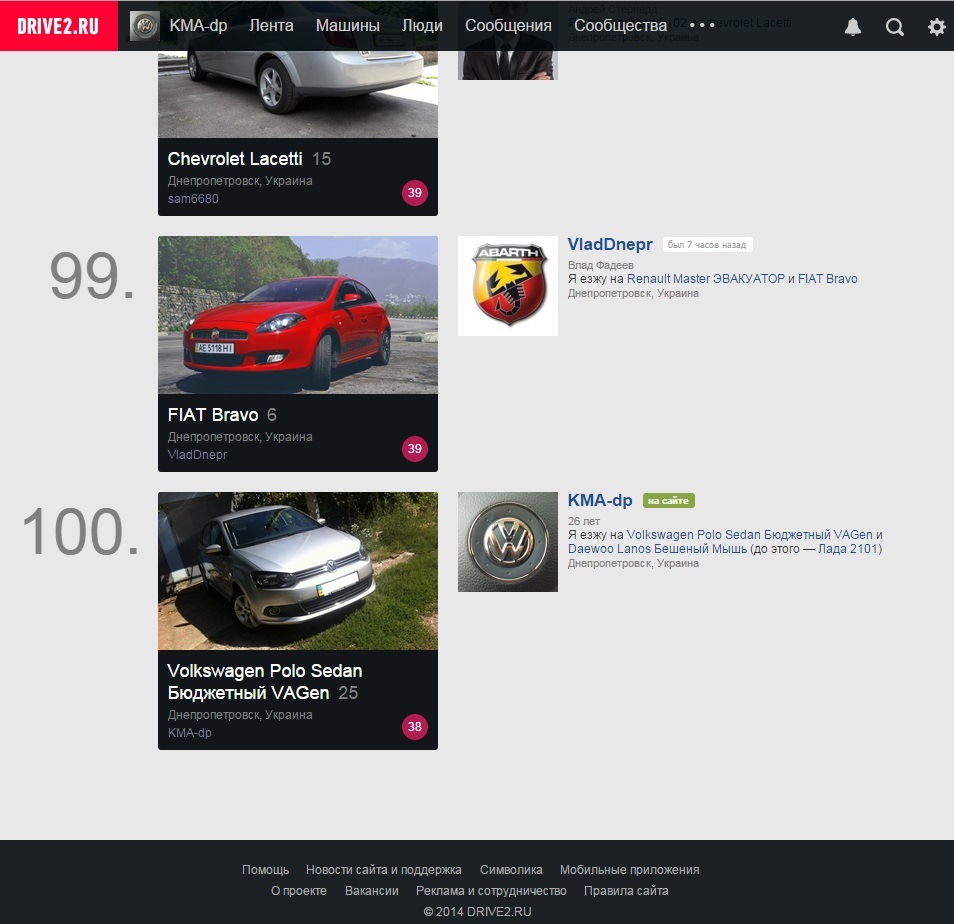The image size is (954, 924).
Task: Click the Daewoo Lanos Бешеный Мышь link
Action: click(657, 549)
